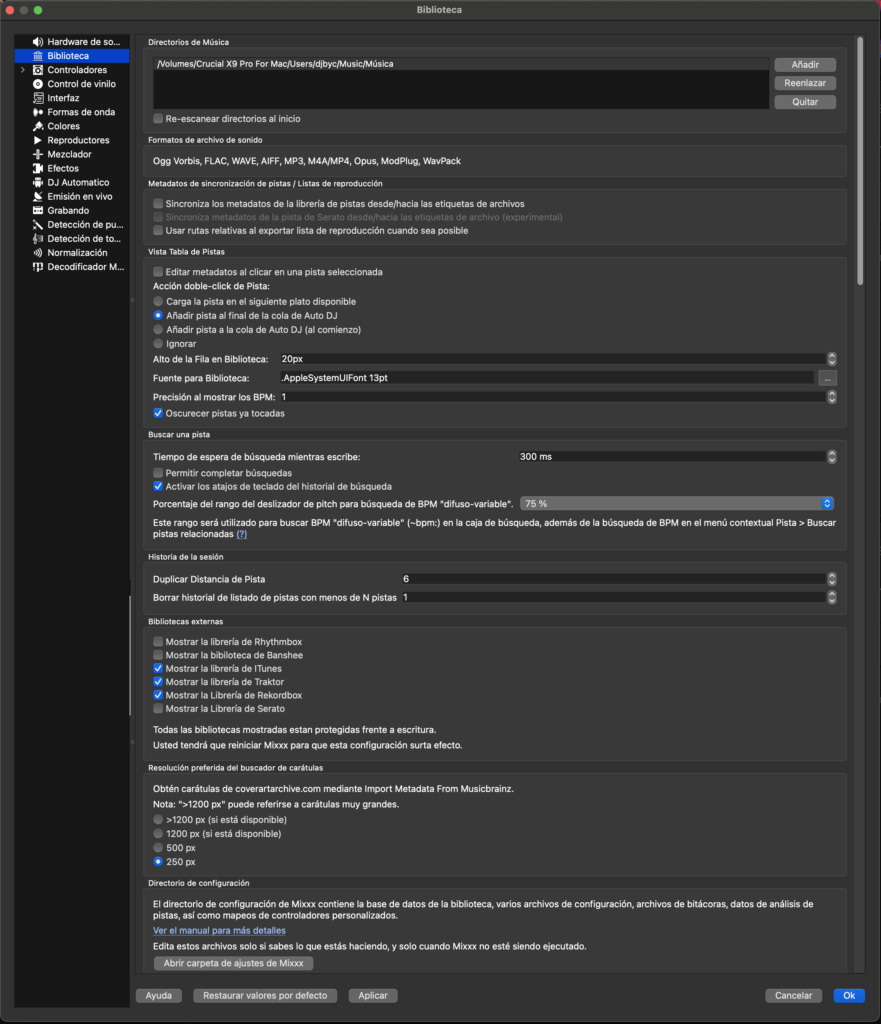Image resolution: width=881 pixels, height=1024 pixels.
Task: Enable Mostrar la Librería de Serato
Action: click(158, 709)
